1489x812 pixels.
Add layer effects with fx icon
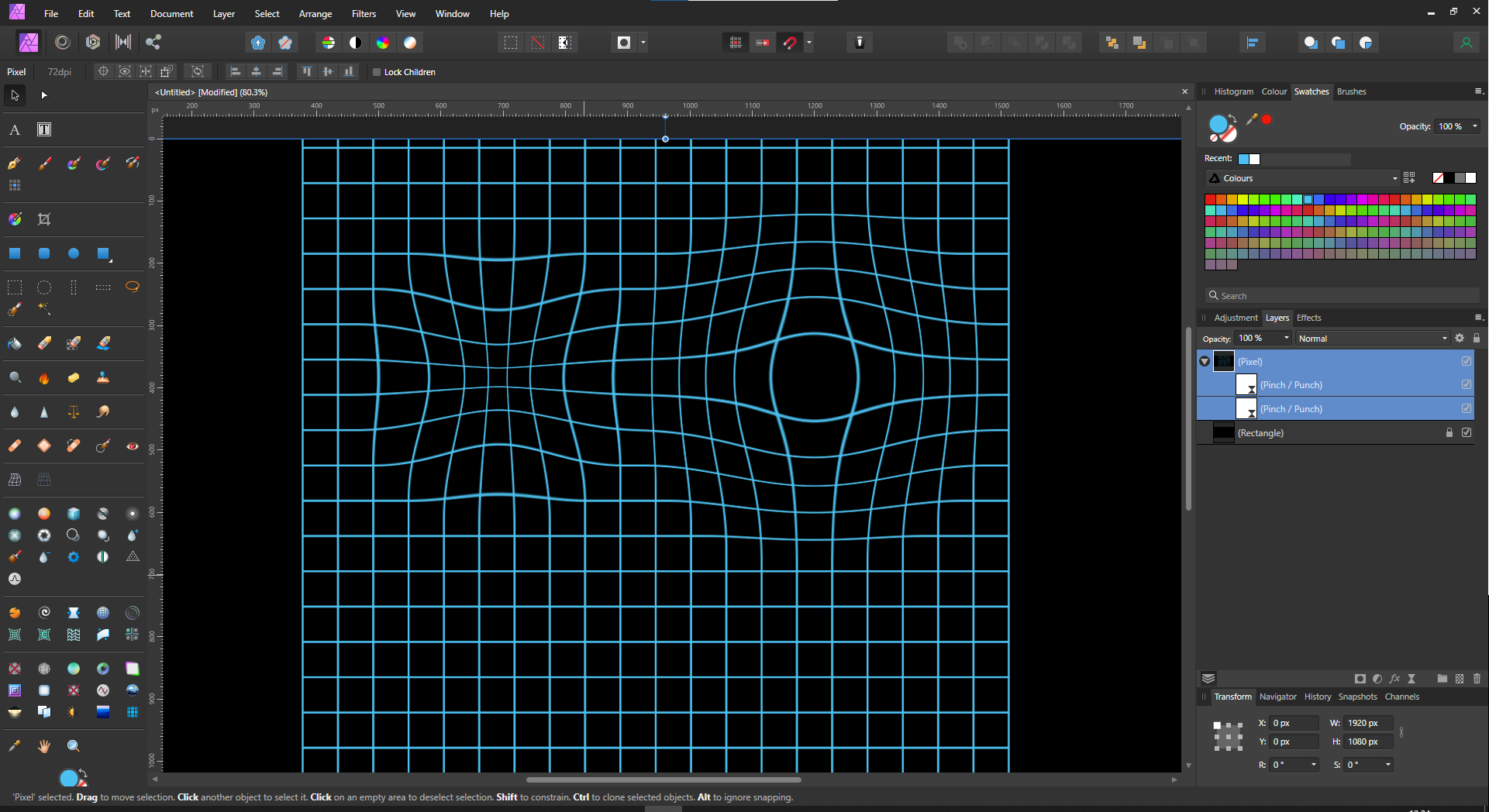[1394, 679]
